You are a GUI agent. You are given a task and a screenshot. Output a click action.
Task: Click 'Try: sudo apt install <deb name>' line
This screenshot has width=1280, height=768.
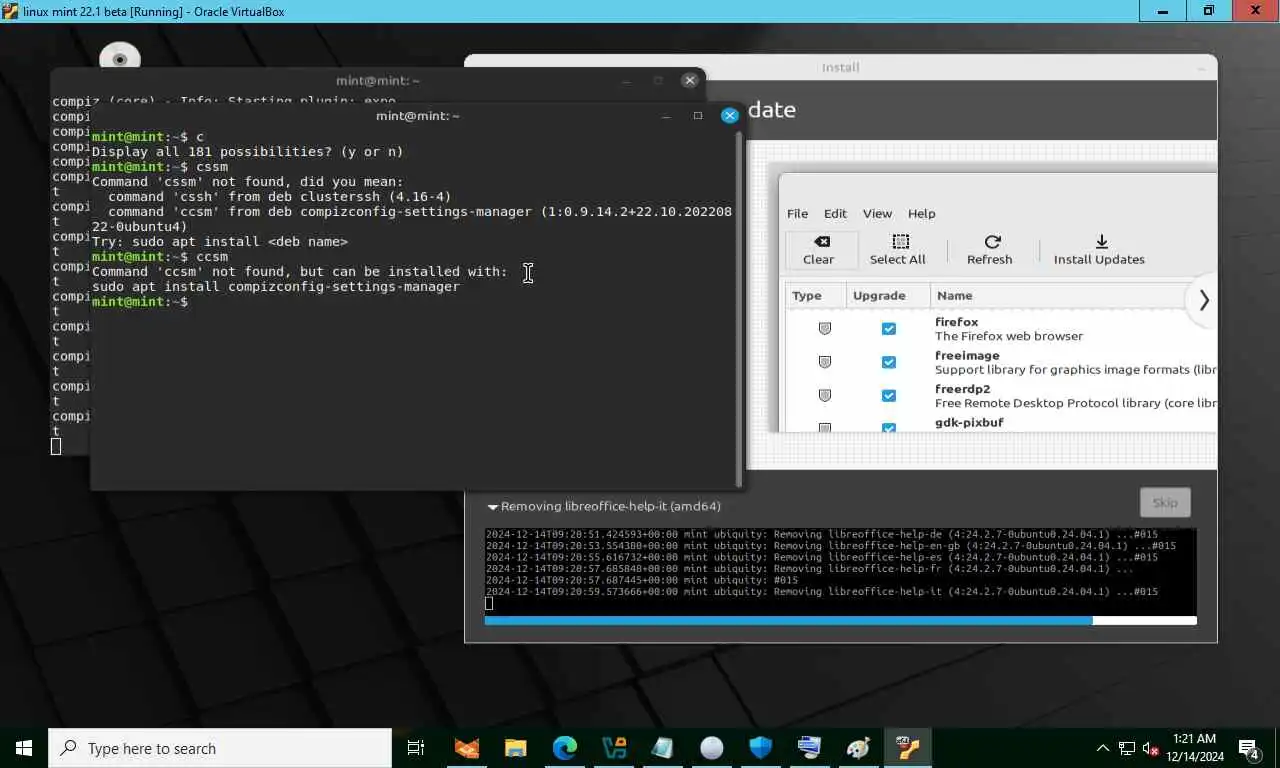pyautogui.click(x=220, y=242)
